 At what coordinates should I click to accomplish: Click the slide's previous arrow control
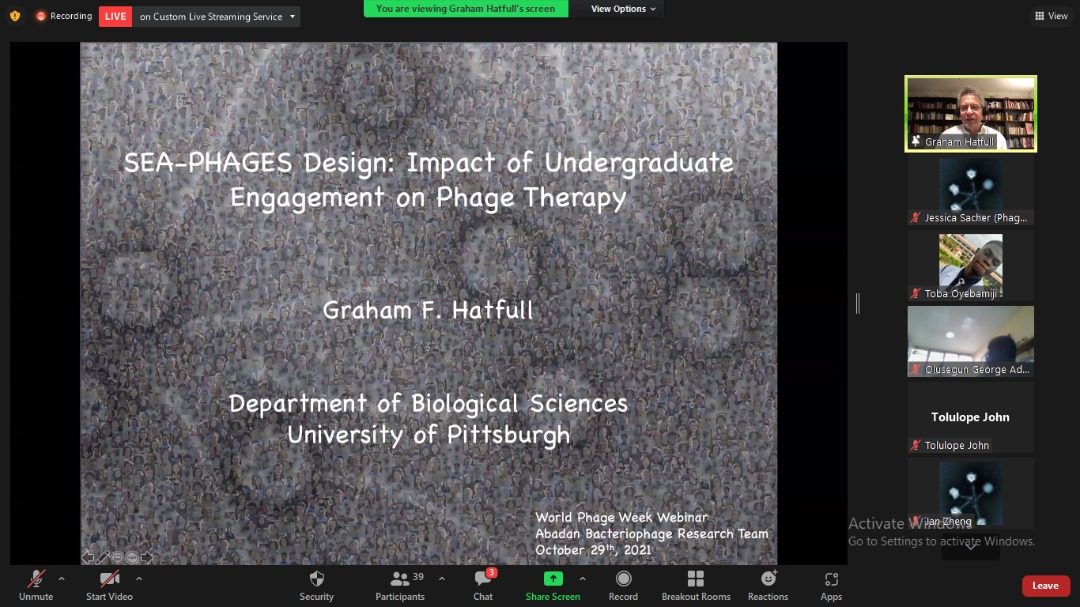coord(87,557)
